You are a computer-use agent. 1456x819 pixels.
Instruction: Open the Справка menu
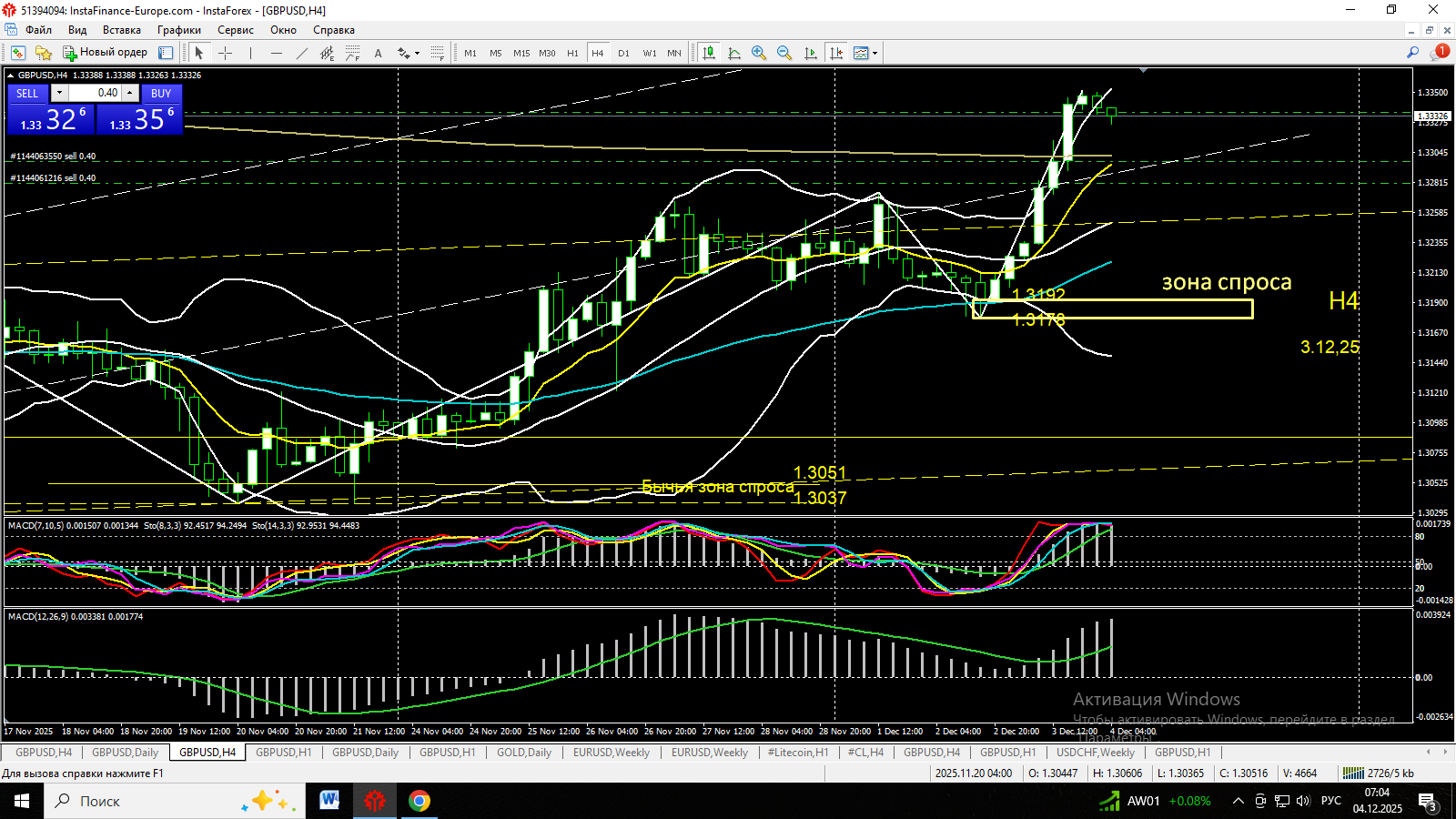pos(334,30)
